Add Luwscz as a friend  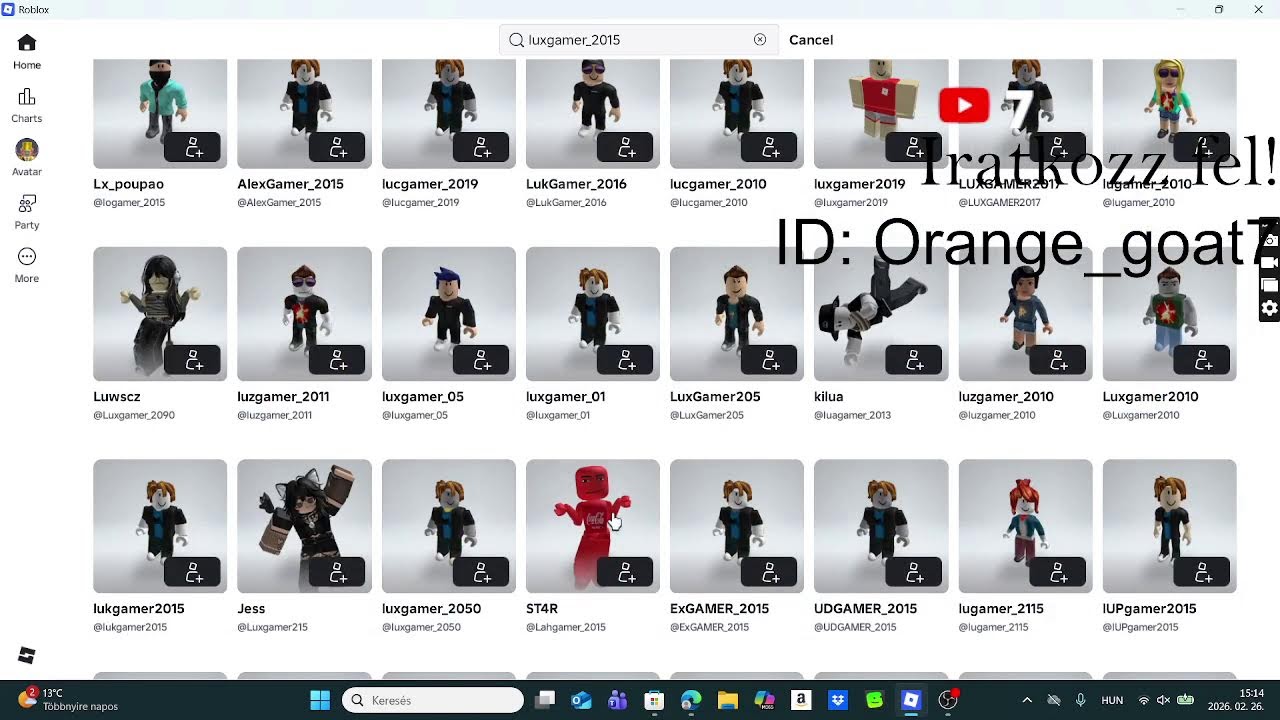(194, 360)
